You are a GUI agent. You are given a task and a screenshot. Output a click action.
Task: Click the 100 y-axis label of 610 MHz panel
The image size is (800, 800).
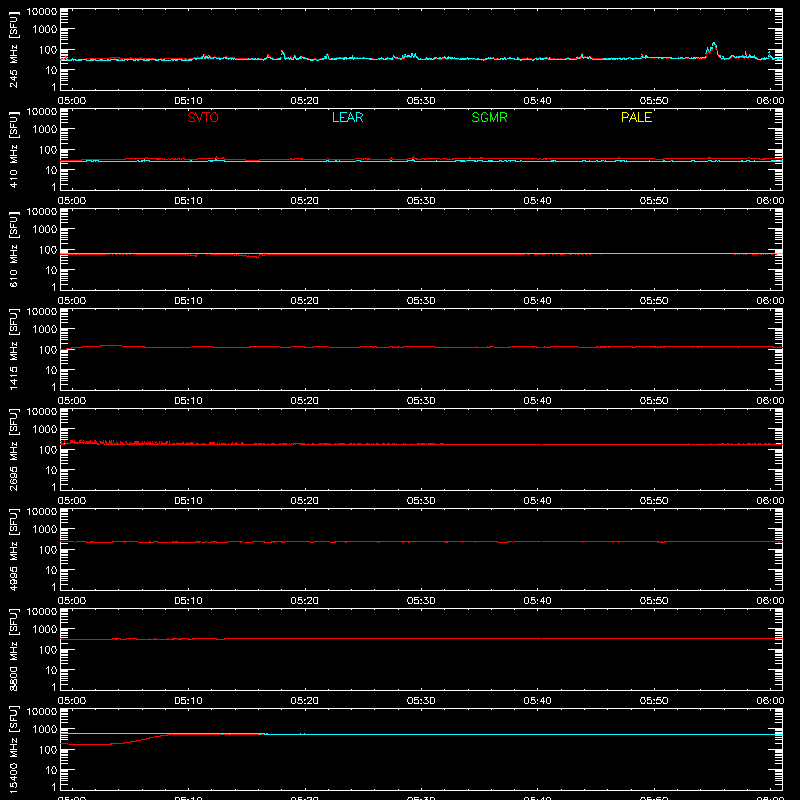(48, 249)
